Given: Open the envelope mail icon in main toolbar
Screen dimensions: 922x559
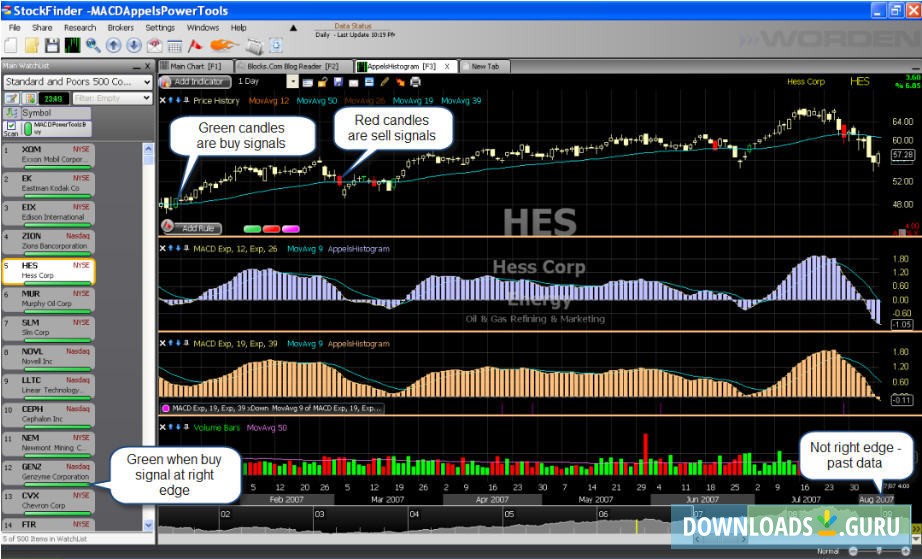Looking at the screenshot, I should [x=154, y=46].
